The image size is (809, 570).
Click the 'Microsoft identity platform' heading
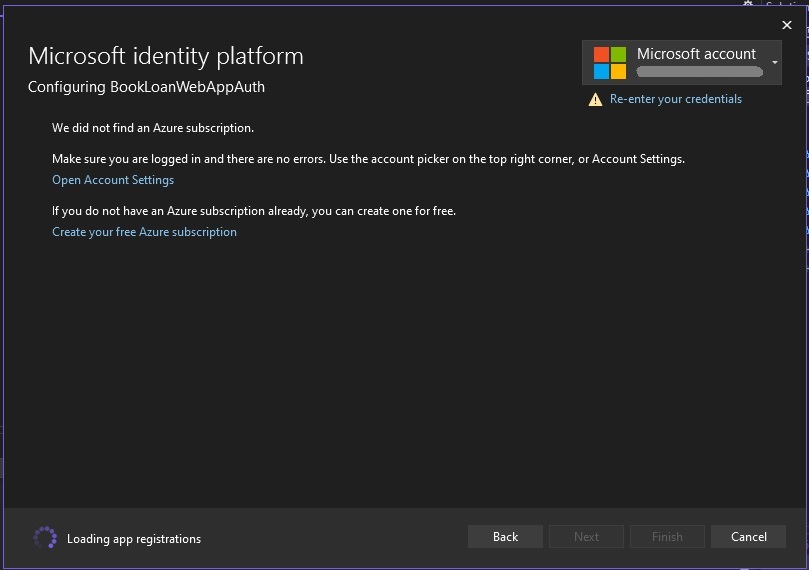(166, 56)
